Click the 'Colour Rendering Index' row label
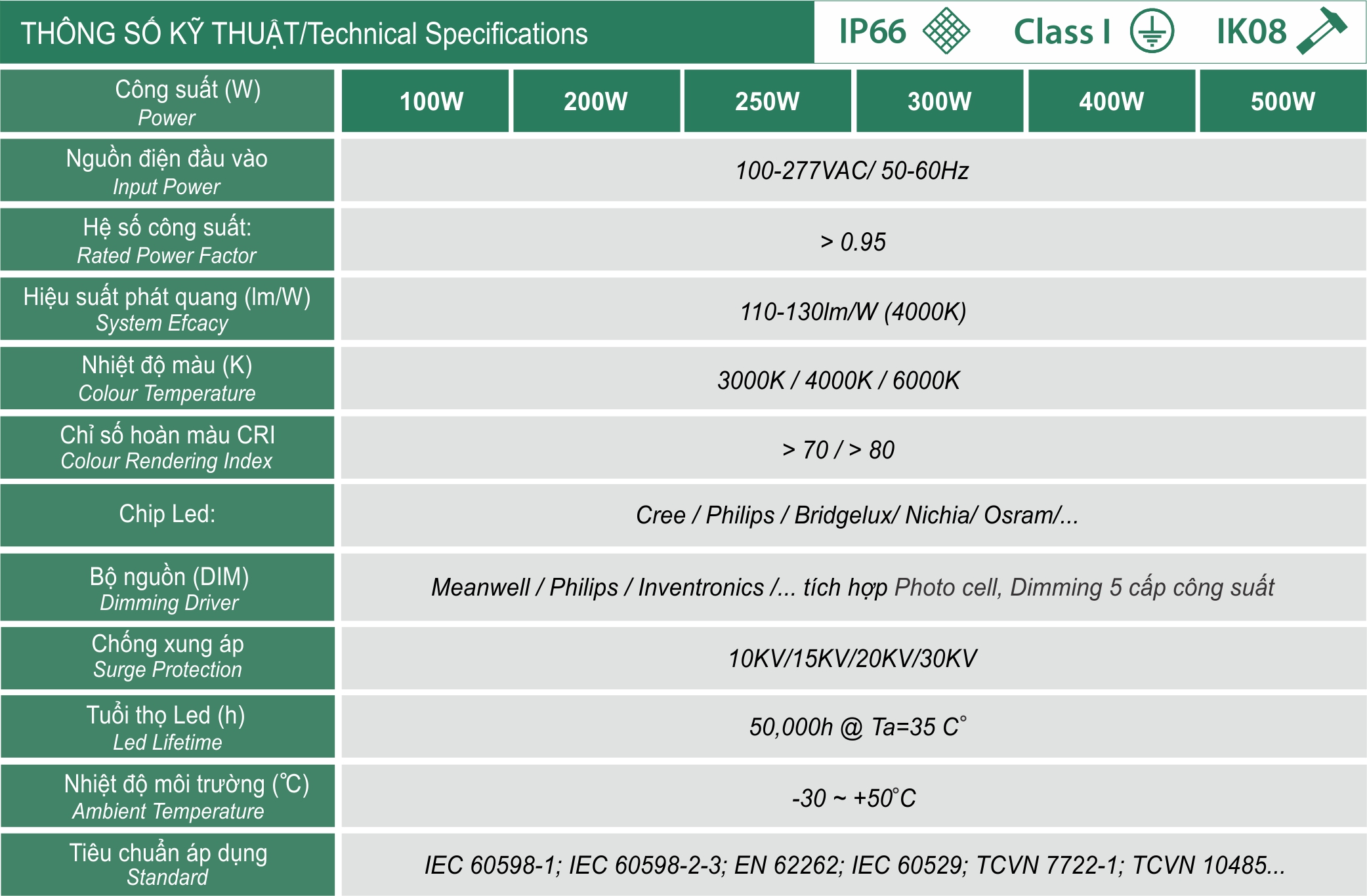This screenshot has height=896, width=1367. point(167,447)
